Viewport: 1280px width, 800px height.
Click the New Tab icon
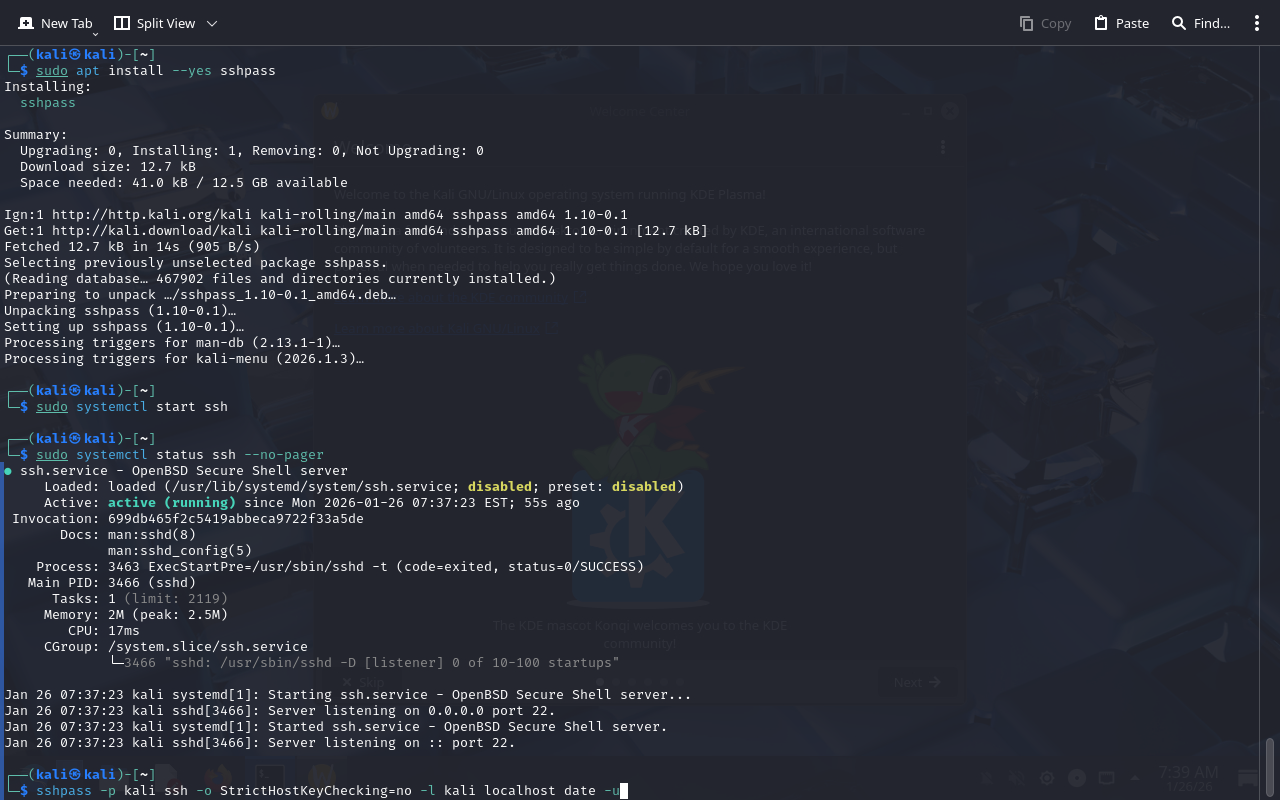click(x=26, y=23)
